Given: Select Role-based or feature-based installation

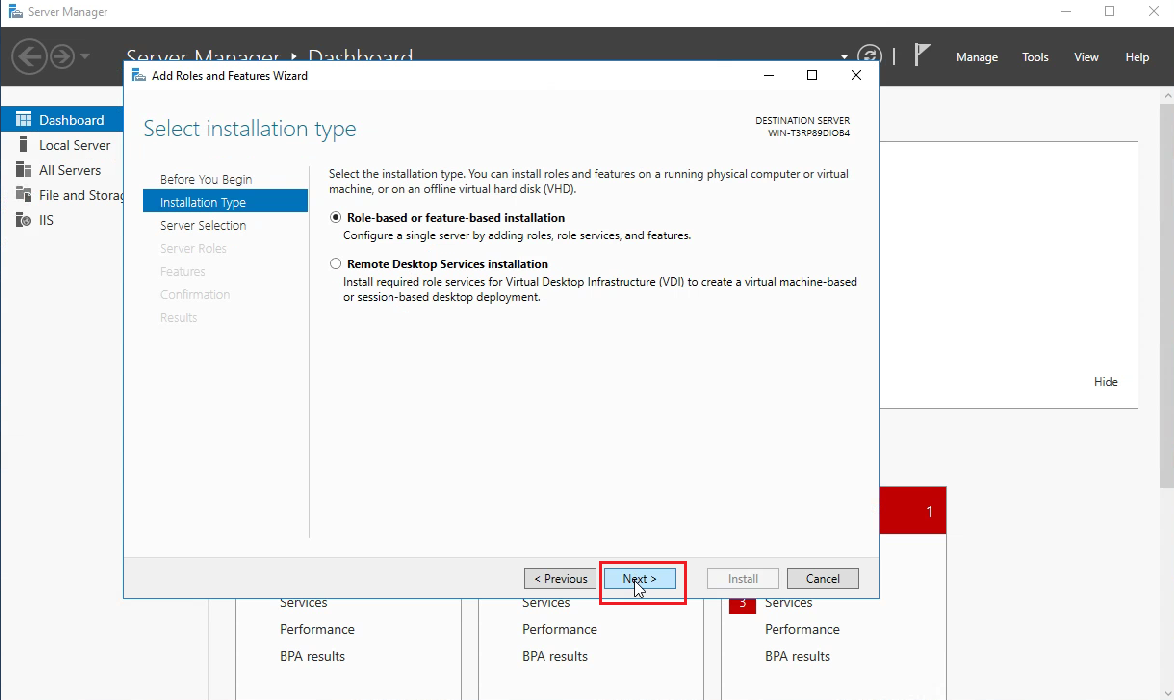Looking at the screenshot, I should coord(336,217).
